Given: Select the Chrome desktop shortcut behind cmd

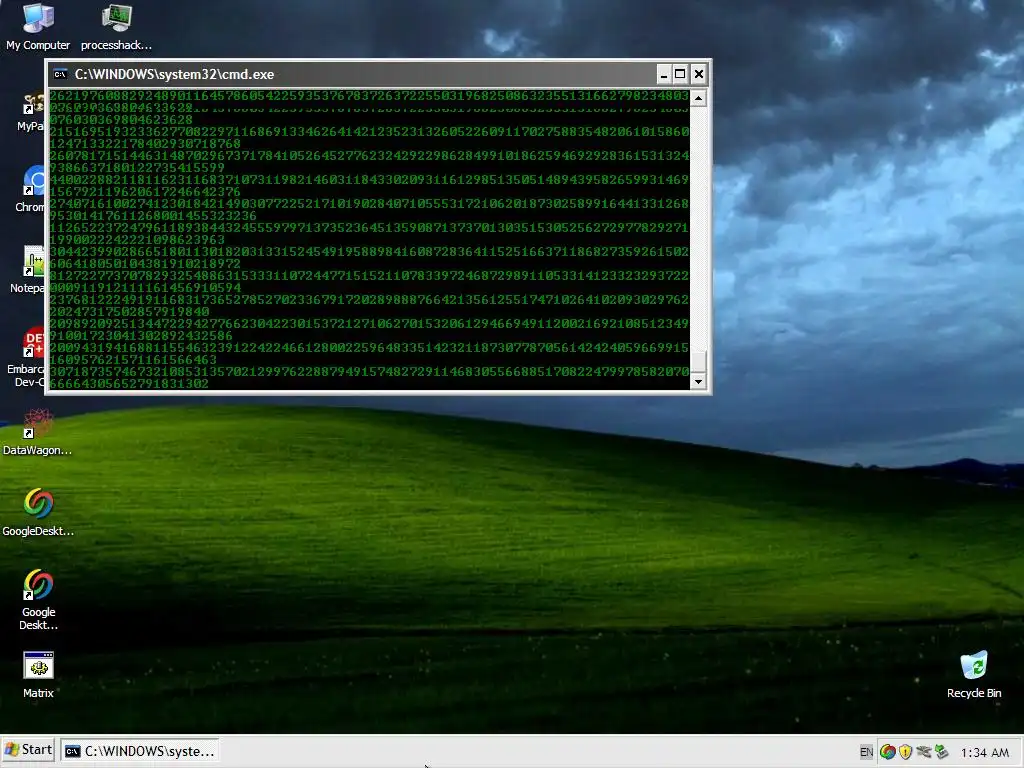Looking at the screenshot, I should tap(30, 189).
